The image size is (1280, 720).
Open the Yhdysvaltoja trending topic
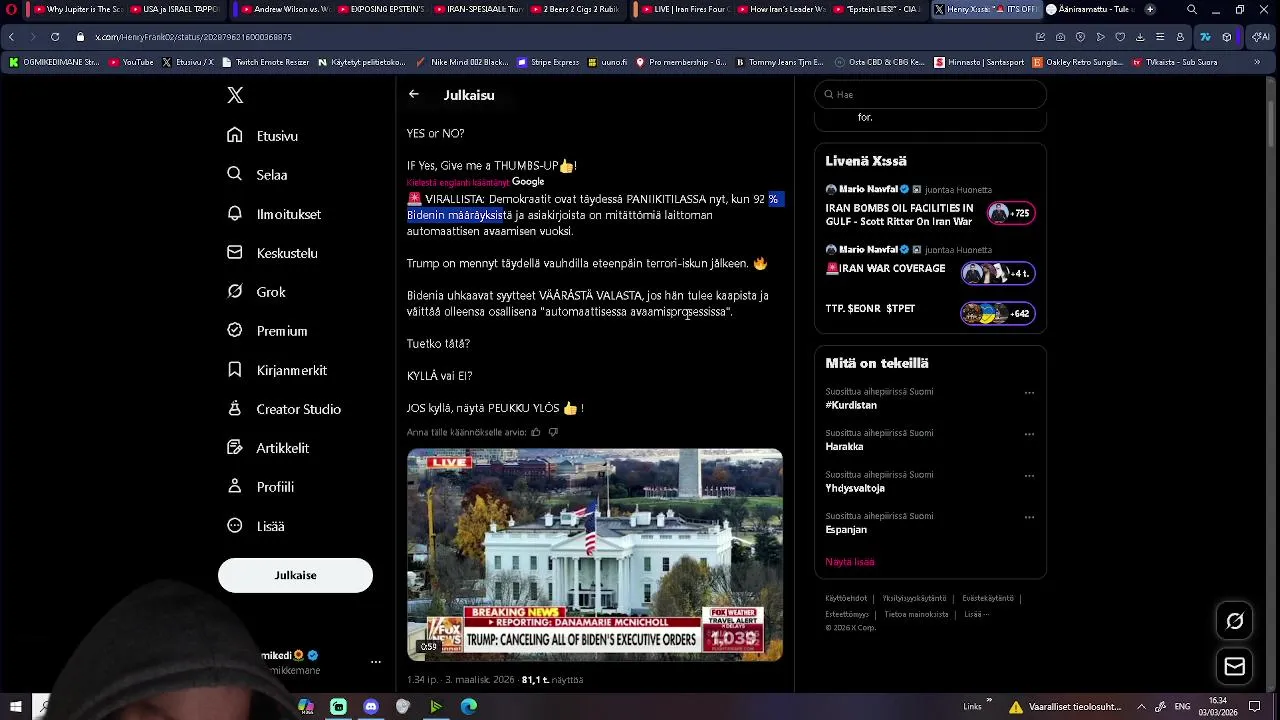[855, 488]
